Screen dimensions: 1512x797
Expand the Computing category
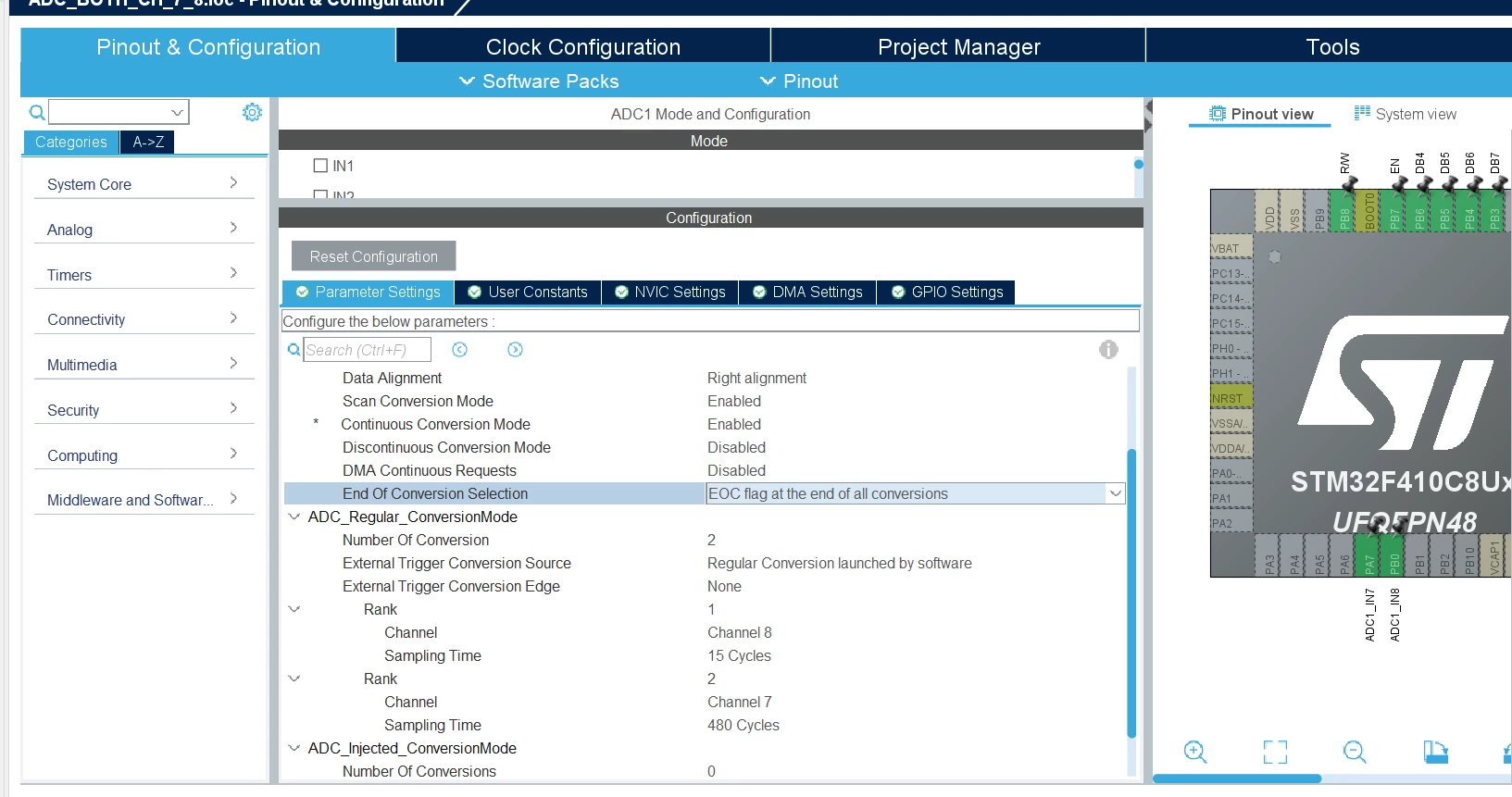144,455
